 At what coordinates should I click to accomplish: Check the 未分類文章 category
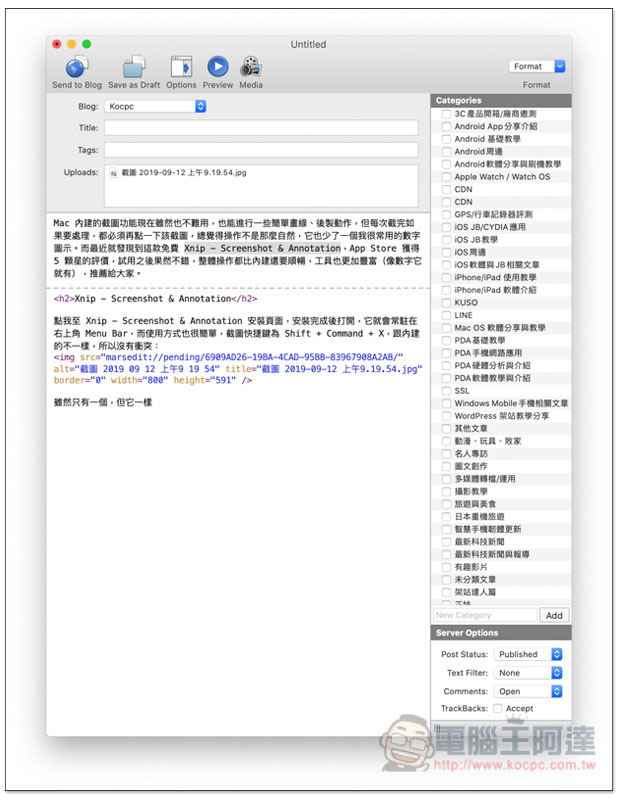[x=446, y=580]
